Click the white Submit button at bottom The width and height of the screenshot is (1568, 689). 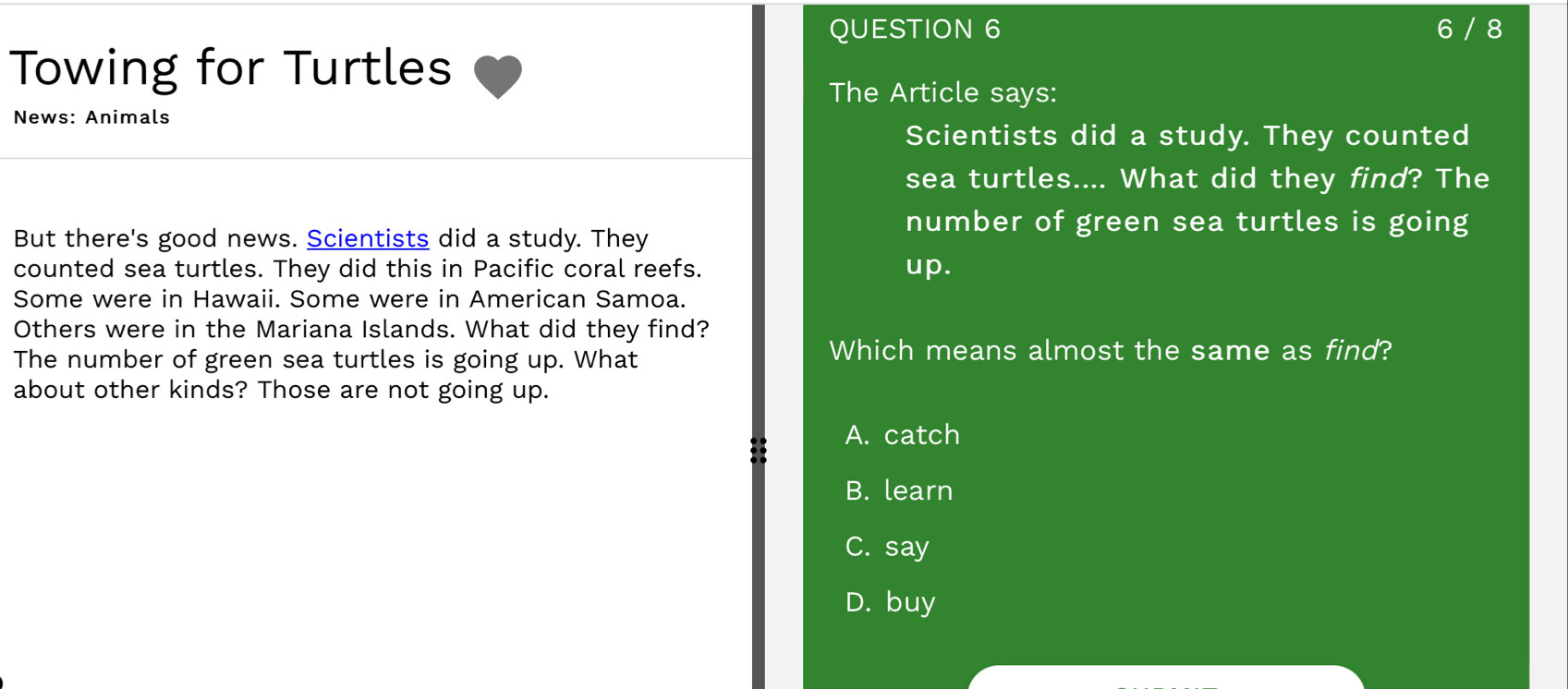[1166, 678]
